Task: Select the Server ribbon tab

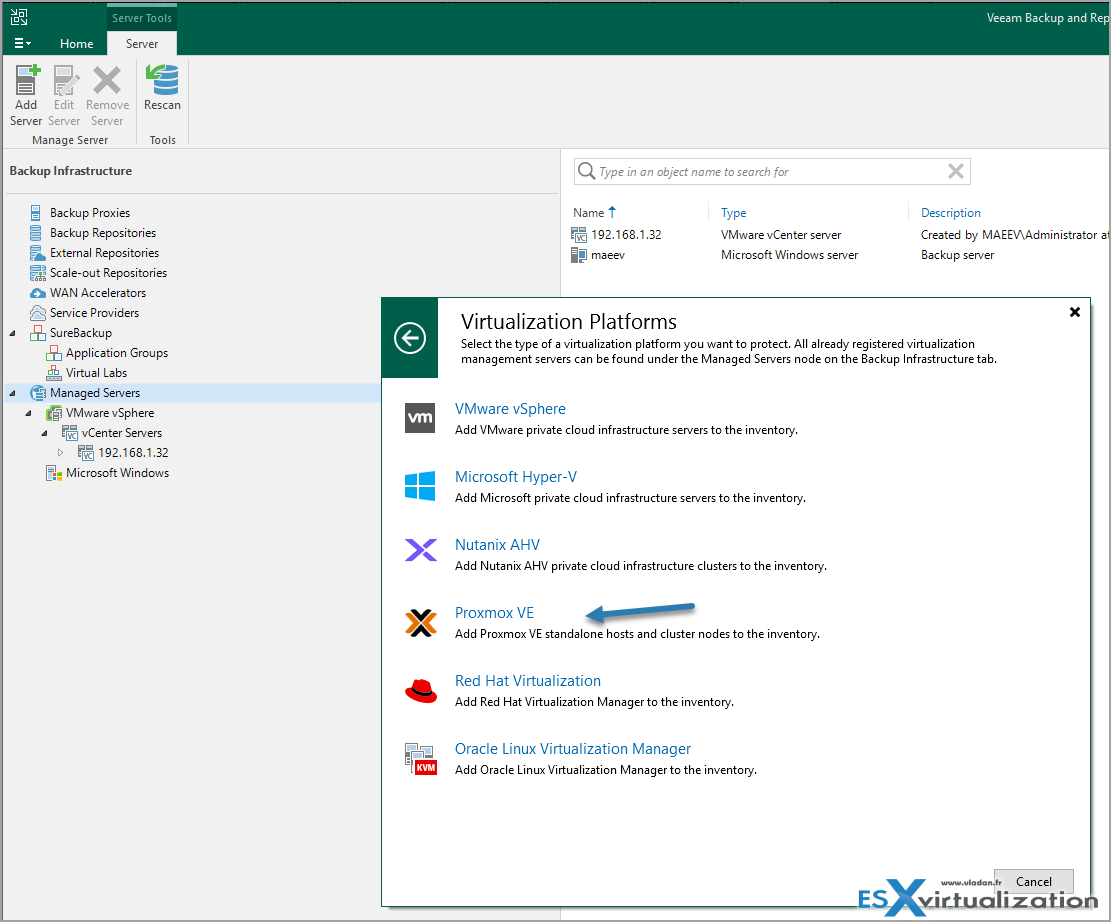Action: coord(142,44)
